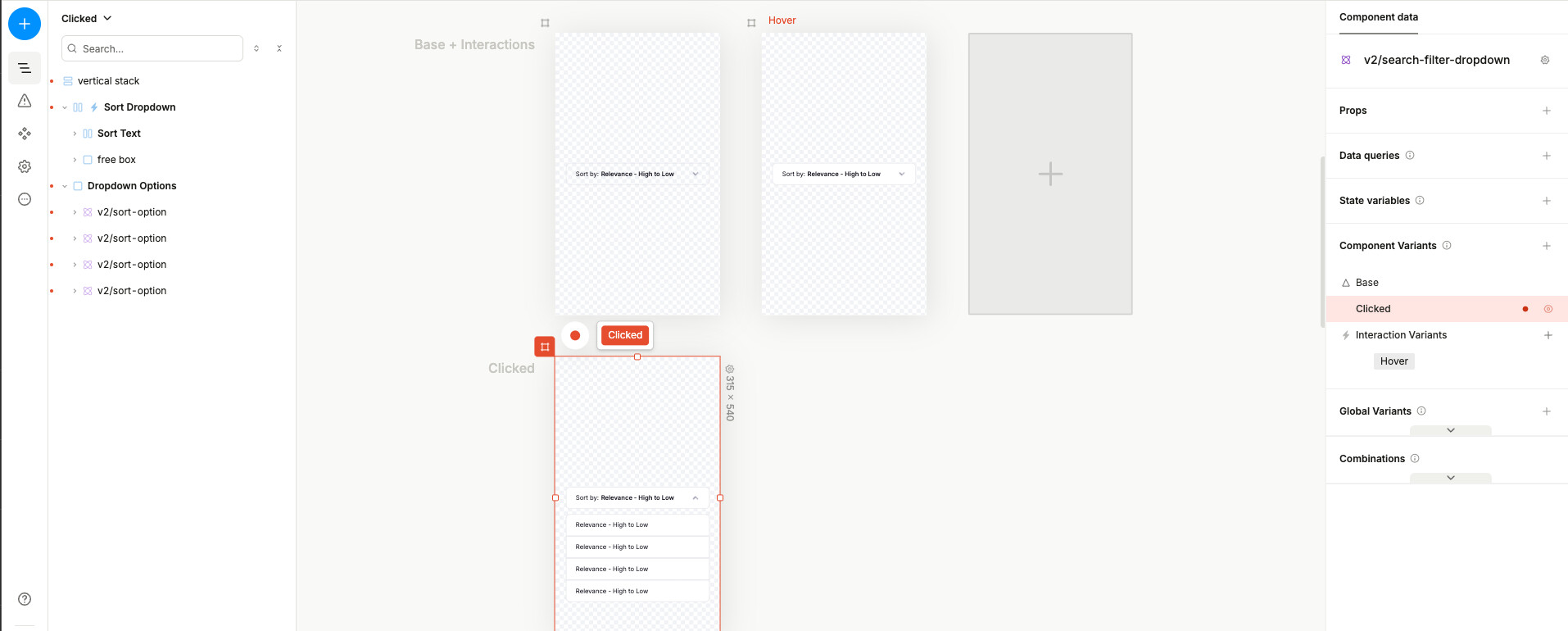The height and width of the screenshot is (631, 1568).
Task: Toggle the red recording dot above Clicked artboard
Action: (575, 335)
